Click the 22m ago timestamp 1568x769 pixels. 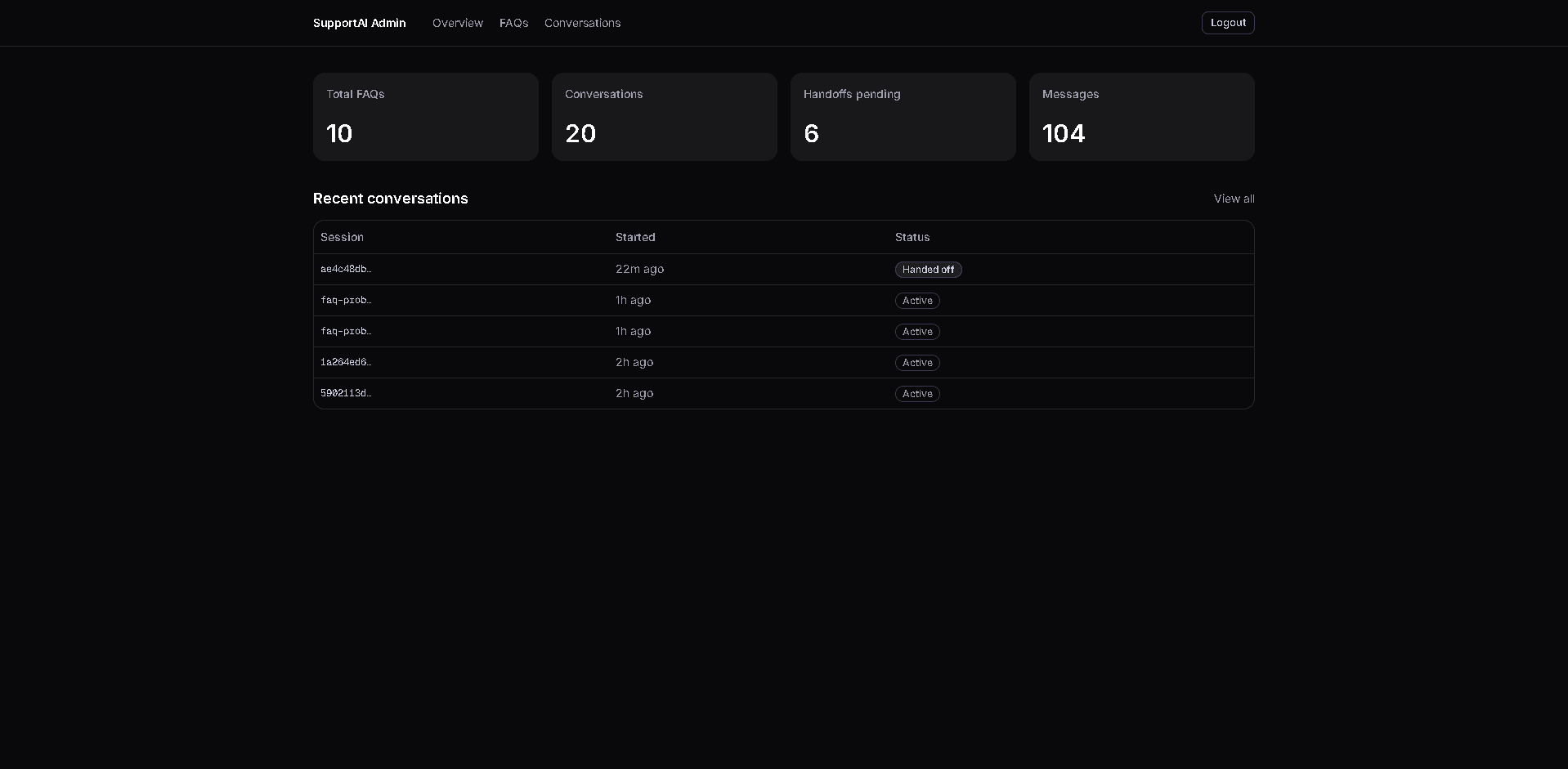[639, 269]
